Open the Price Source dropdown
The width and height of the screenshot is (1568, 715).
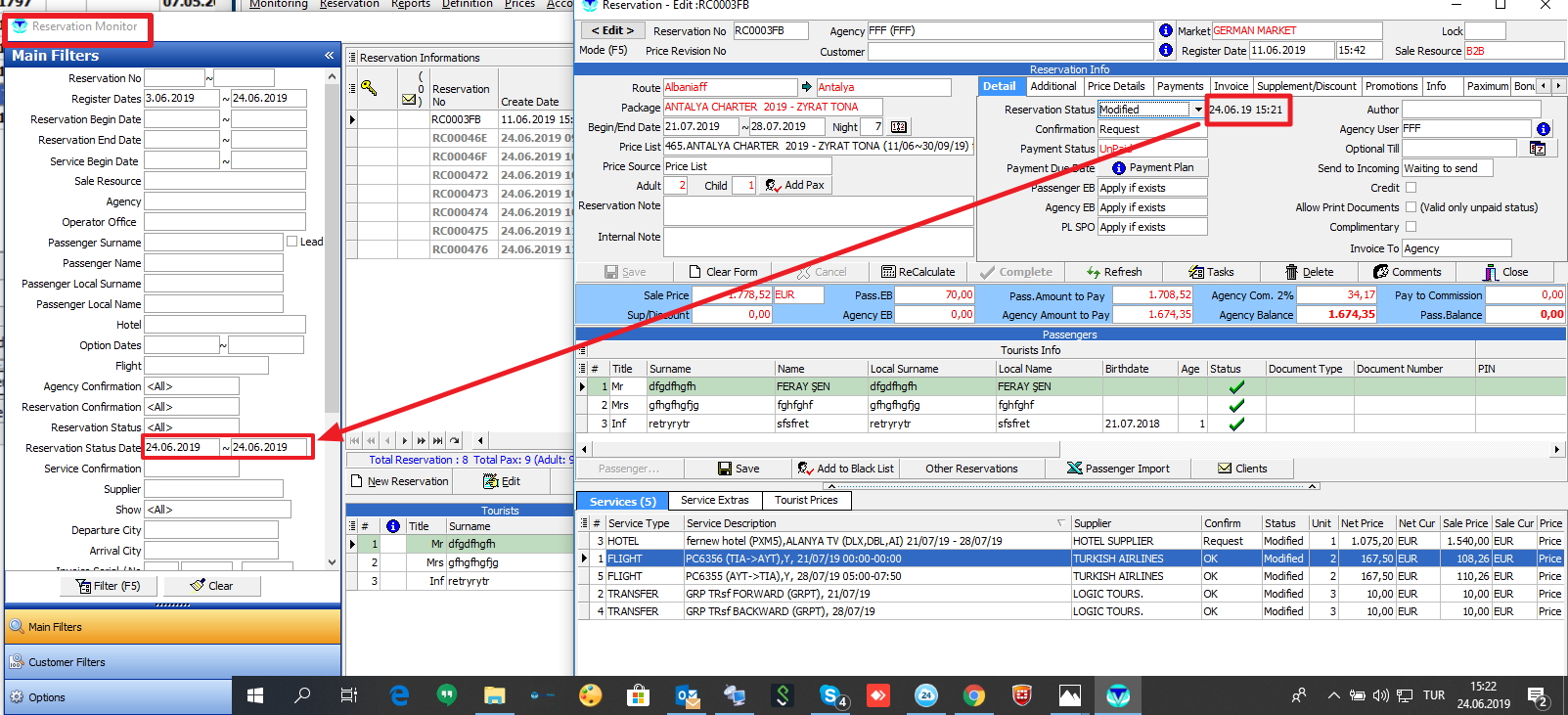click(x=747, y=166)
